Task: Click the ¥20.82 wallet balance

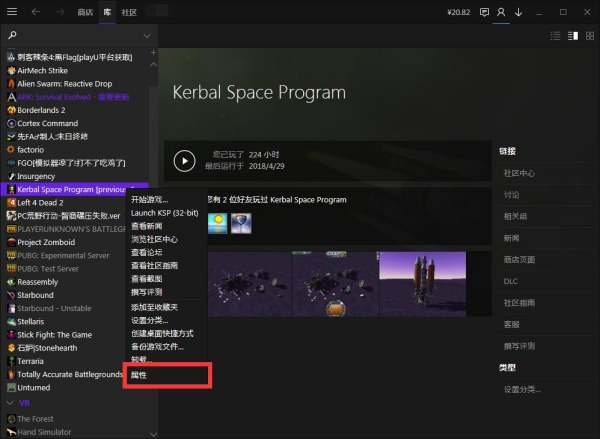Action: (x=458, y=12)
